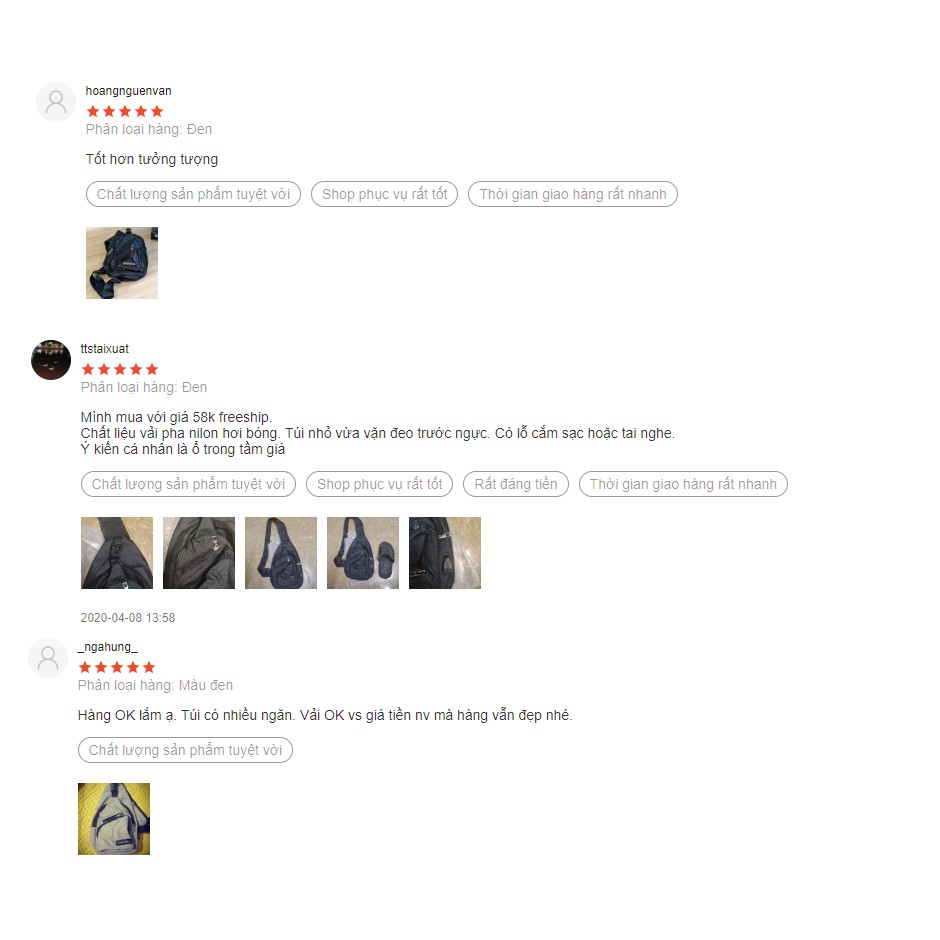The width and height of the screenshot is (940, 940).
Task: Click _ngahung_'s default avatar icon
Action: tap(48, 658)
